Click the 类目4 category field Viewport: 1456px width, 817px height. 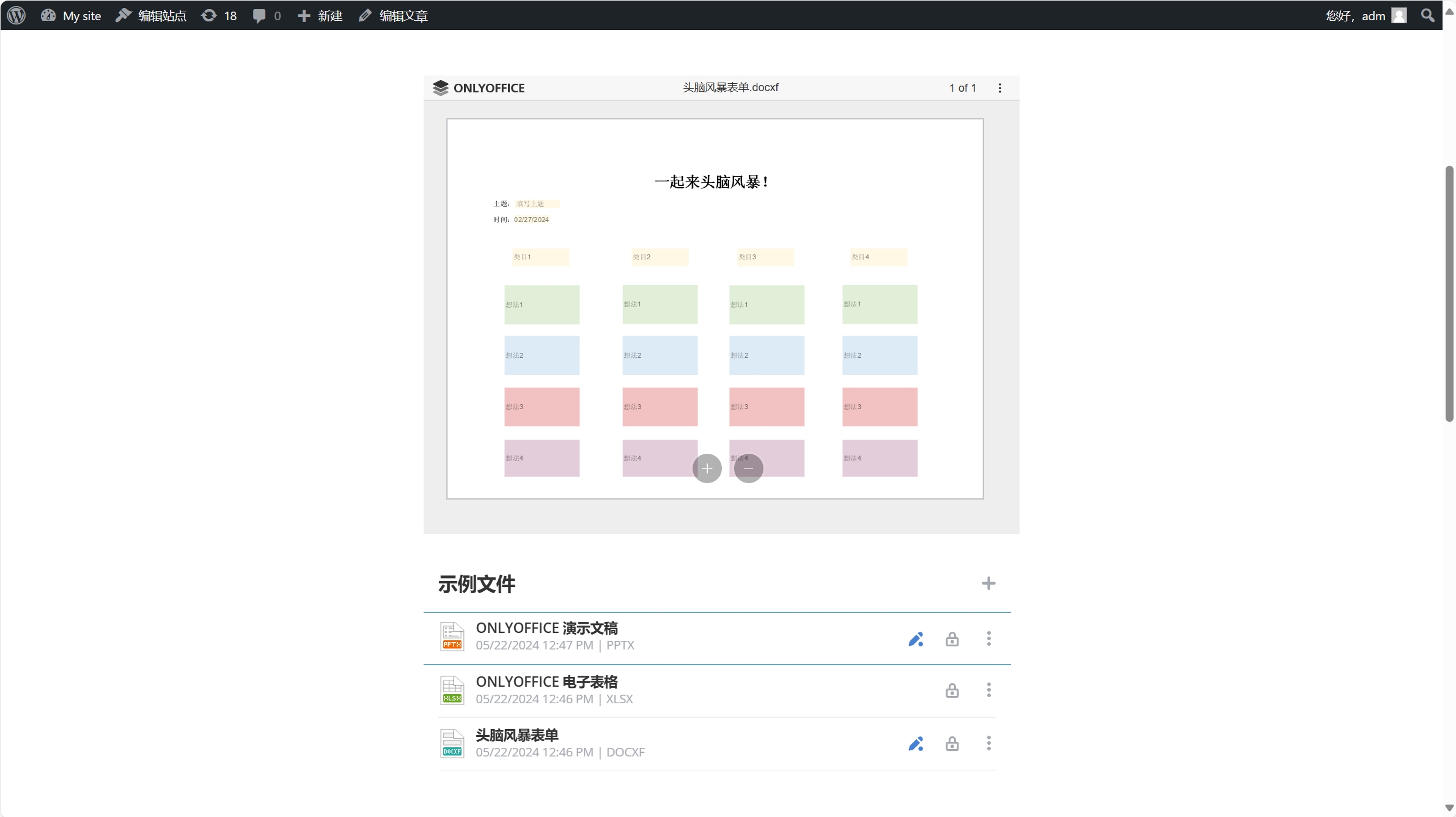point(878,257)
